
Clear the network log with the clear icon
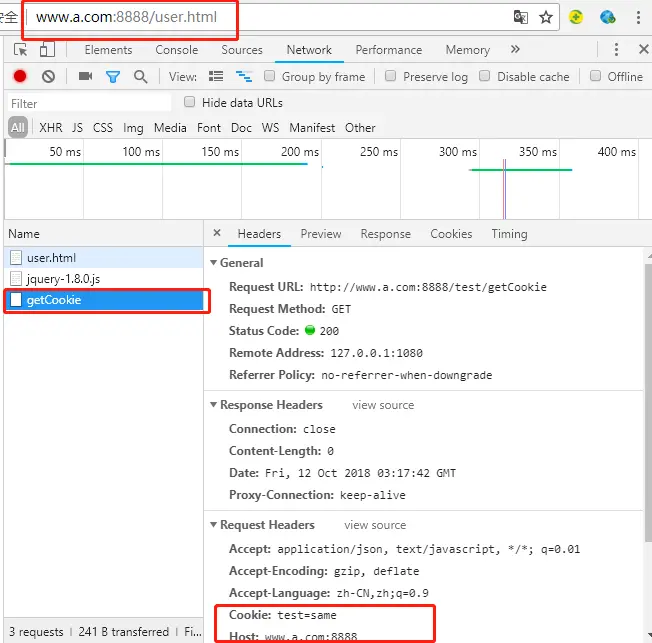tap(48, 77)
